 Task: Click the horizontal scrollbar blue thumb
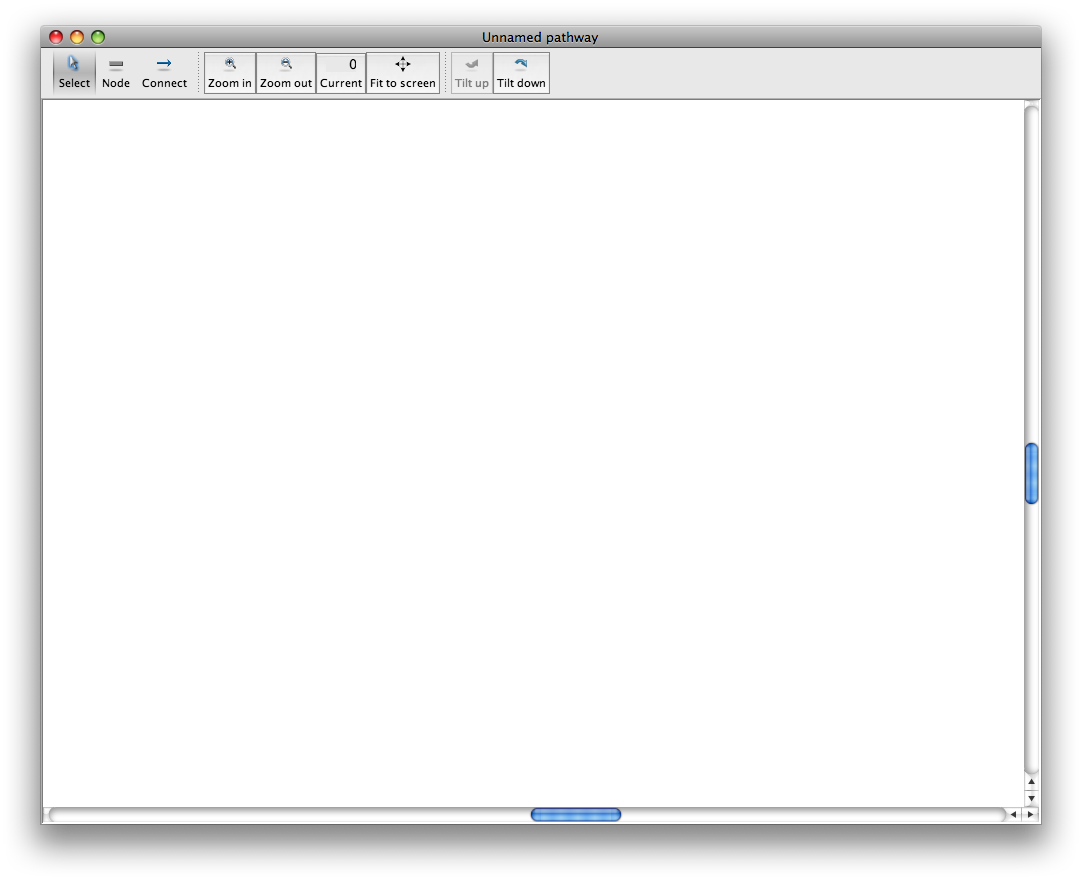(x=575, y=815)
